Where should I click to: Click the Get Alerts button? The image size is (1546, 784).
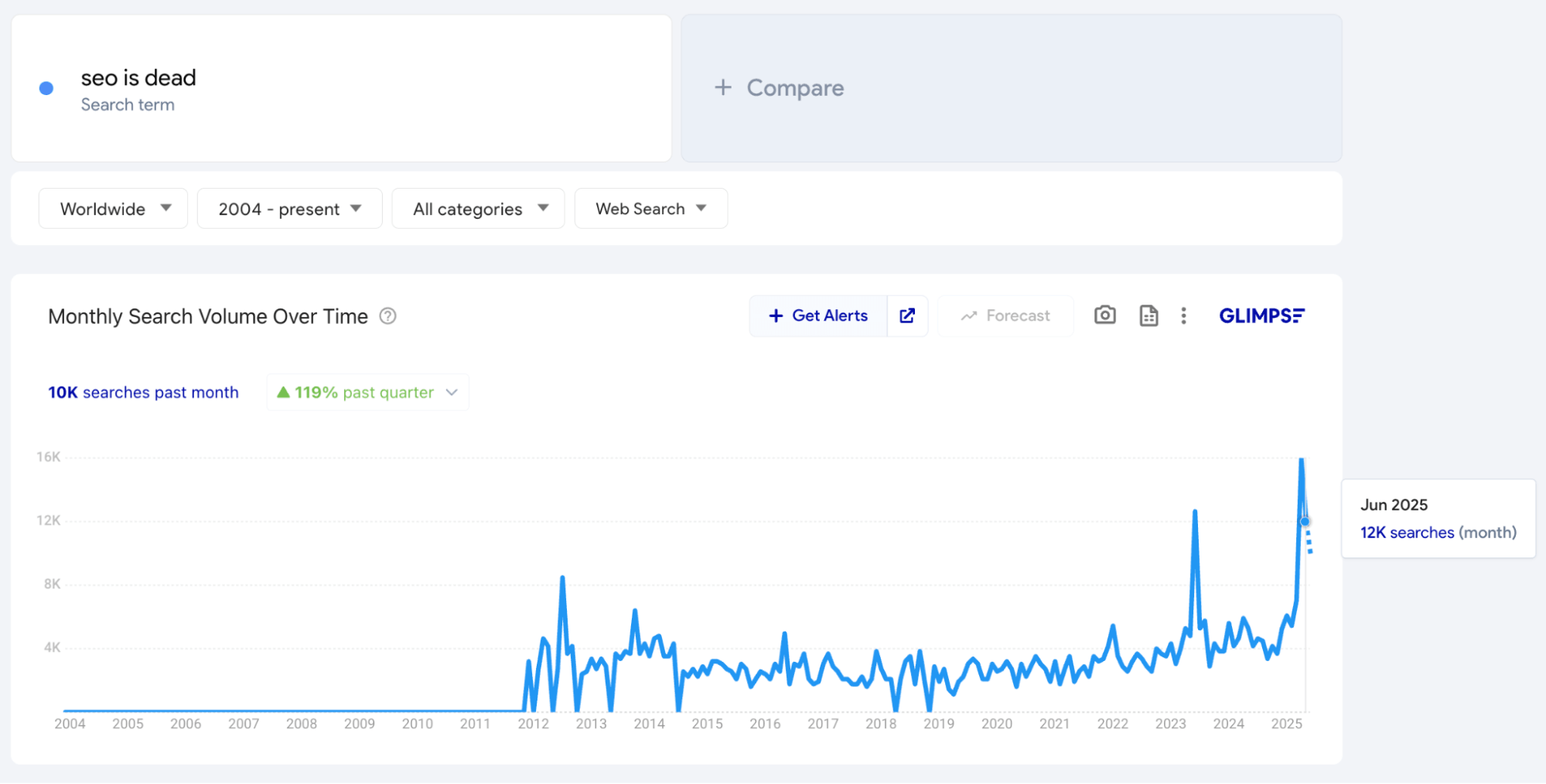click(818, 315)
